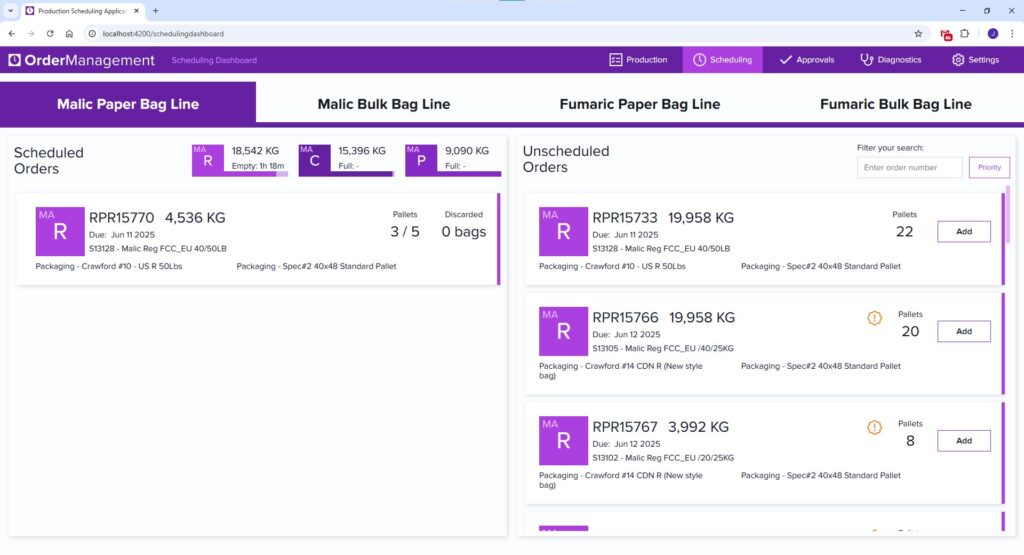The height and width of the screenshot is (555, 1024).
Task: Click the warning icon on order RPR15767
Action: [x=874, y=428]
